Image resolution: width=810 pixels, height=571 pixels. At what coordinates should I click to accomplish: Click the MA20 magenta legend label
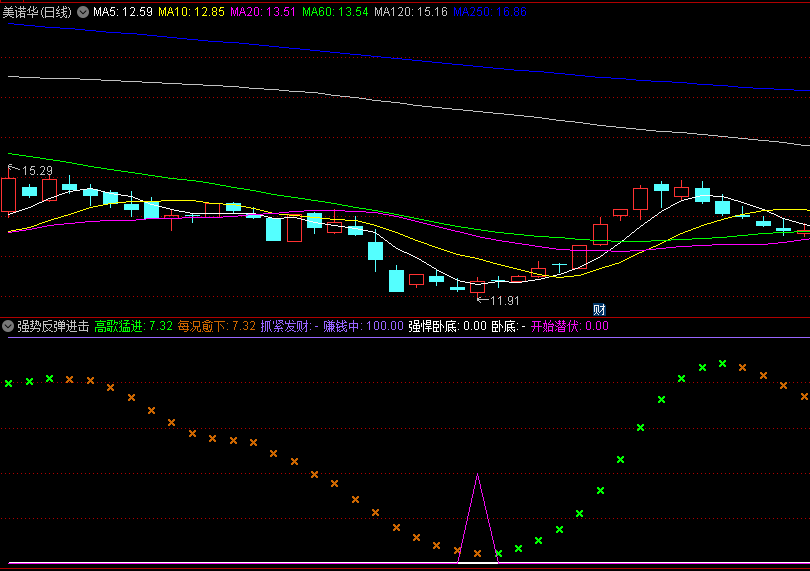(263, 12)
